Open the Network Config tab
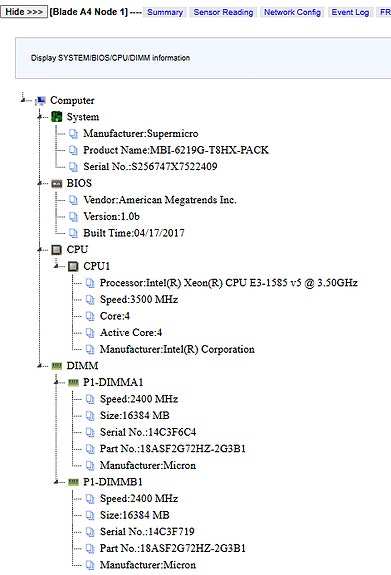 coord(292,12)
